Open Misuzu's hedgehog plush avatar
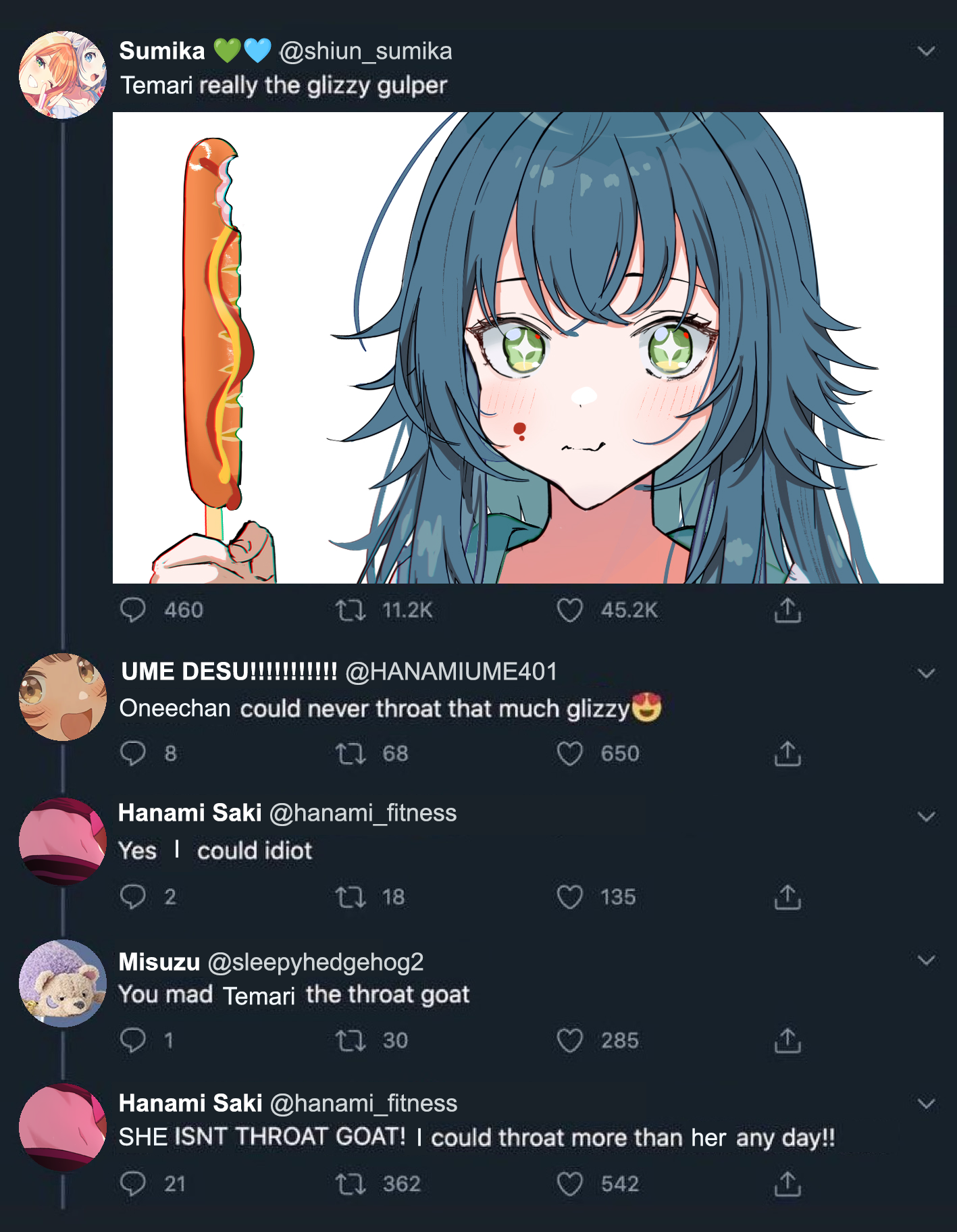957x1232 pixels. click(x=62, y=983)
